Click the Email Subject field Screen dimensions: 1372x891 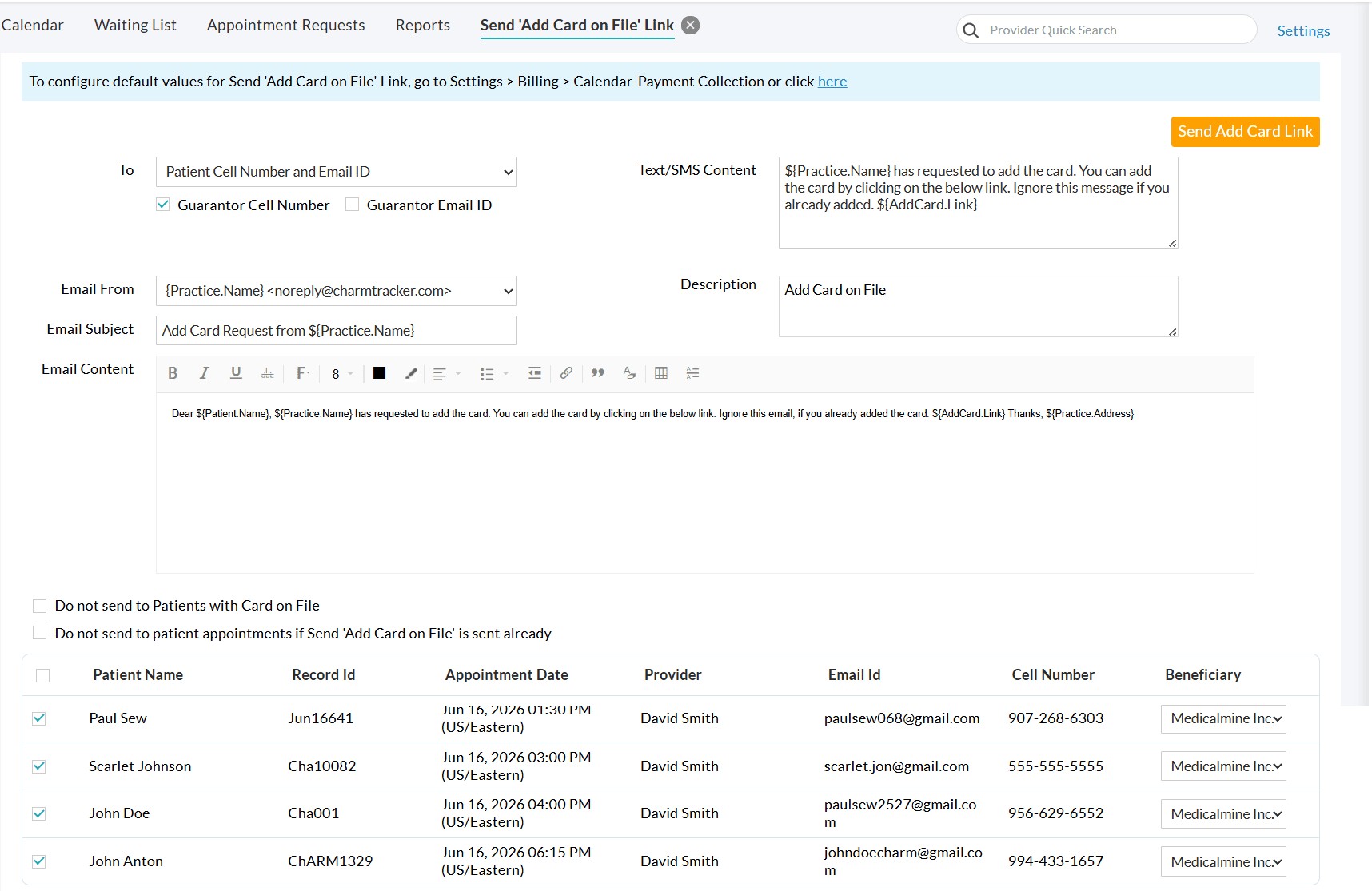pyautogui.click(x=337, y=331)
